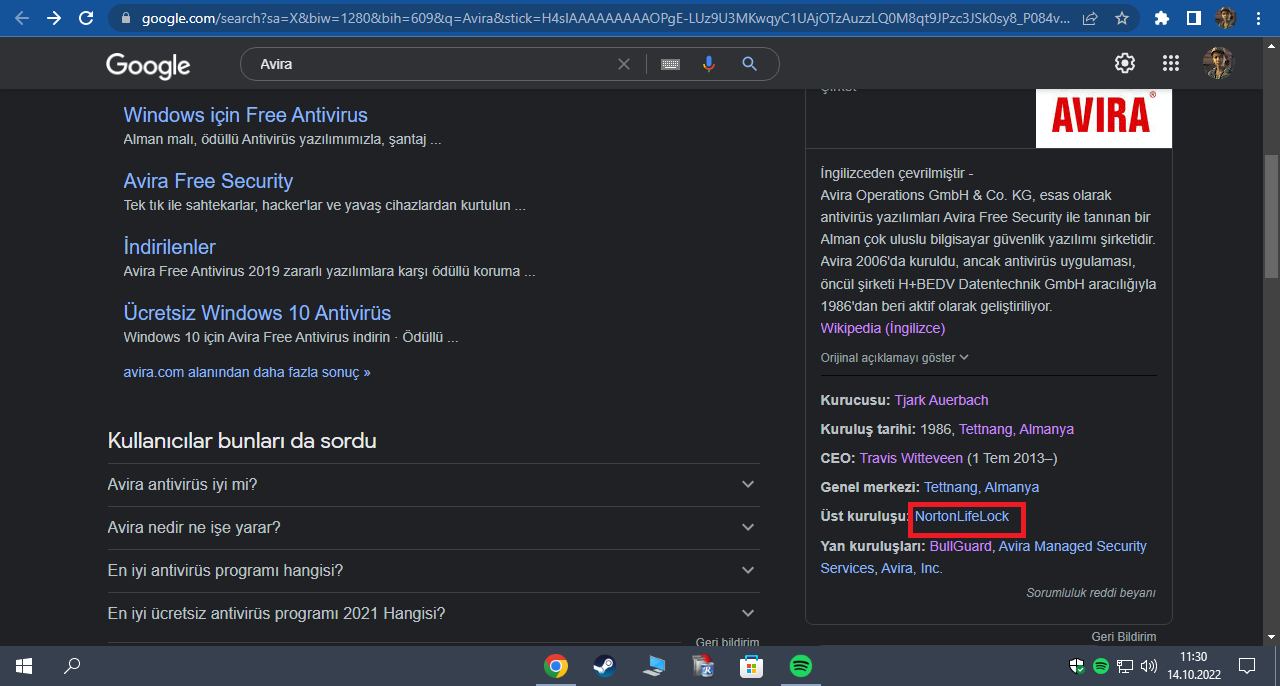Click 'Tettnang, Almanya' in Kuruluş tarihi row

(x=1016, y=429)
